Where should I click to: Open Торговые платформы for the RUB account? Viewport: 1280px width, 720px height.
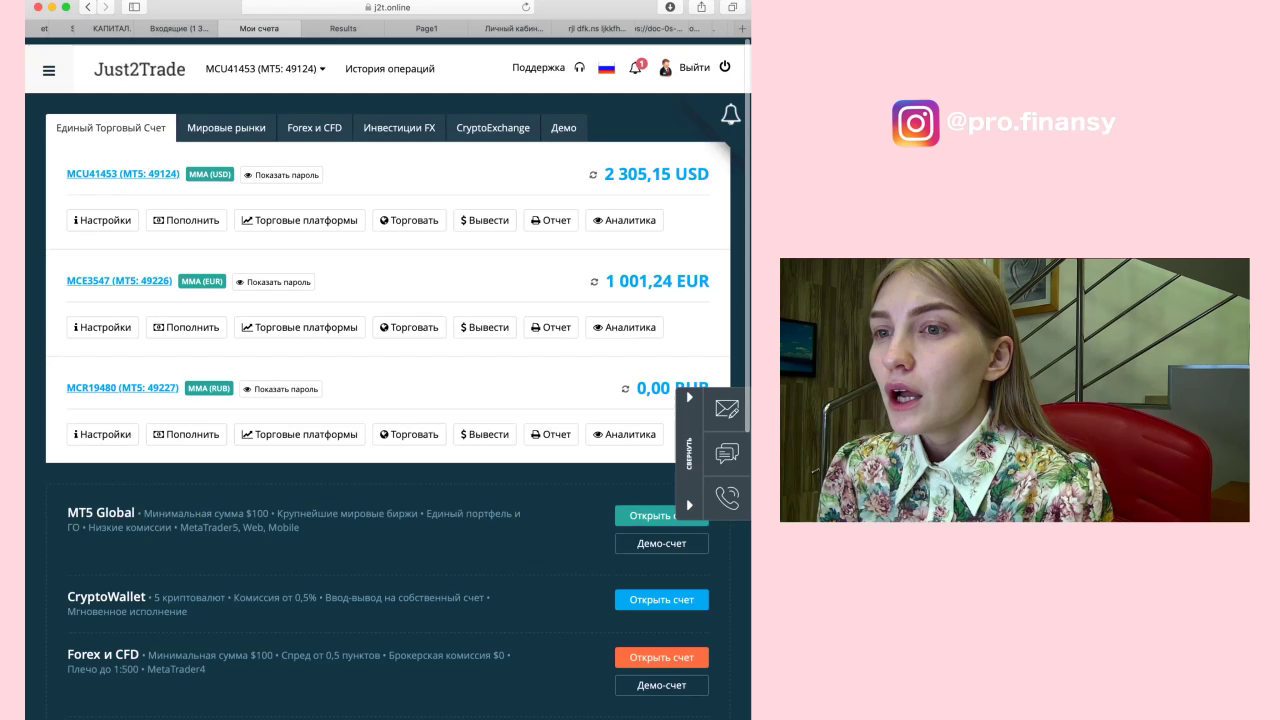point(300,434)
